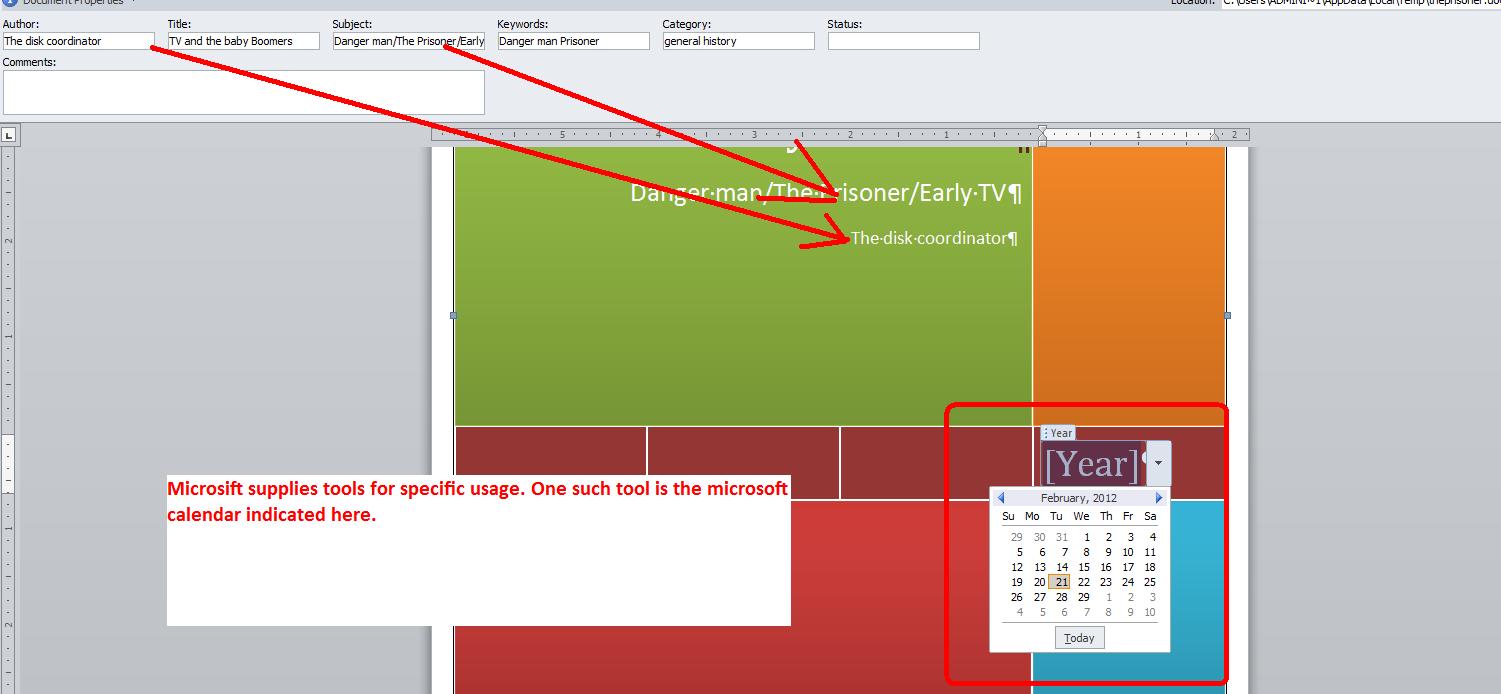Click day 13 in the calendar
Viewport: 1501px width, 694px height.
[x=1039, y=567]
